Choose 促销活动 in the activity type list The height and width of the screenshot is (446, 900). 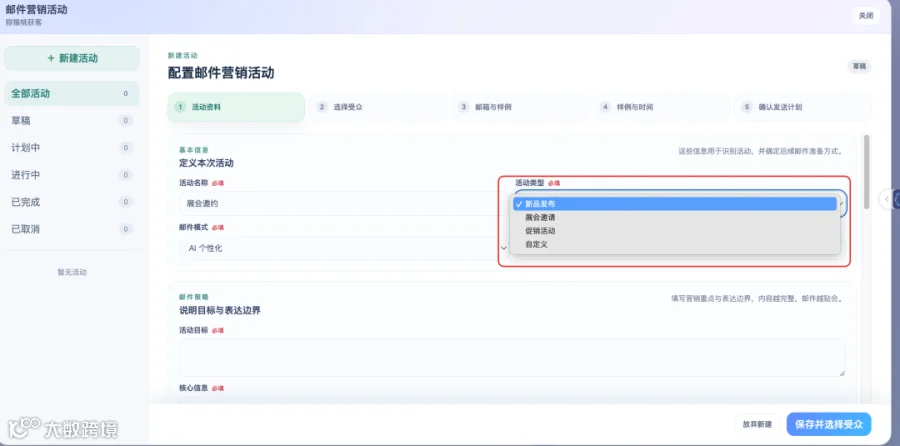(x=674, y=231)
